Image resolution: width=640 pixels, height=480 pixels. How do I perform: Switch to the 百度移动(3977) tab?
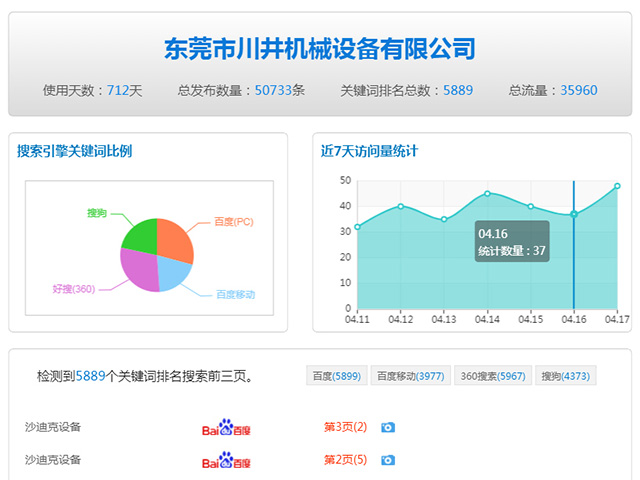tap(411, 376)
